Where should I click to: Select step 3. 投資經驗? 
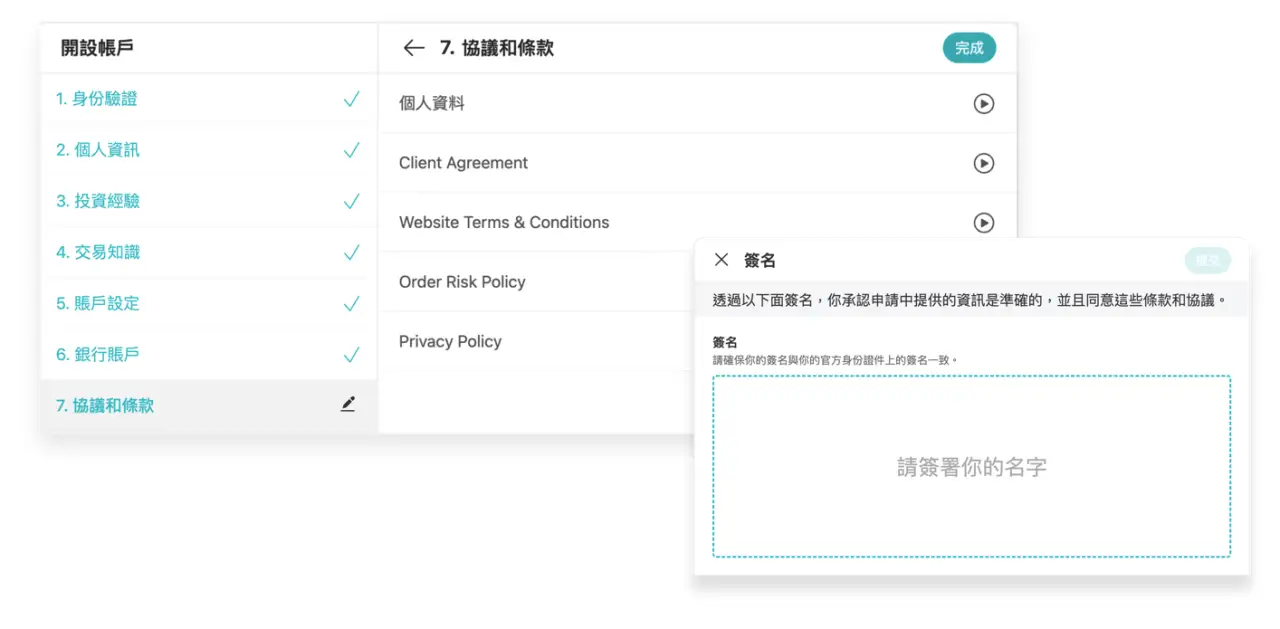pyautogui.click(x=209, y=201)
